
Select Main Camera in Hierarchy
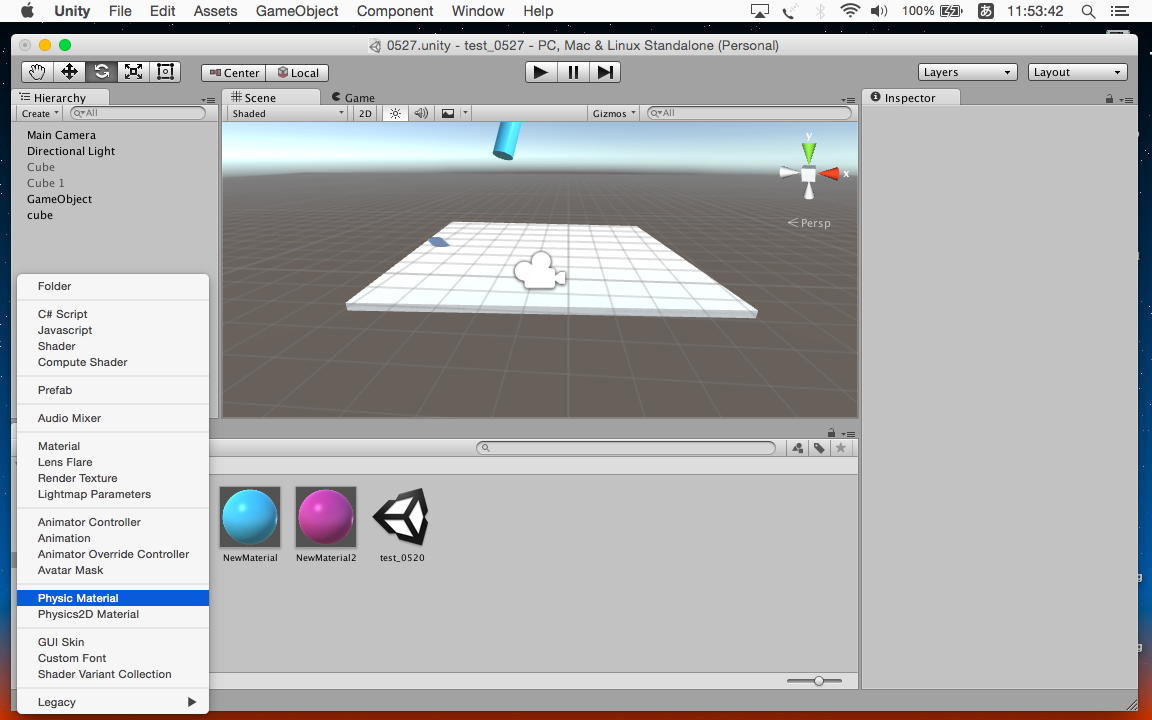coord(61,135)
